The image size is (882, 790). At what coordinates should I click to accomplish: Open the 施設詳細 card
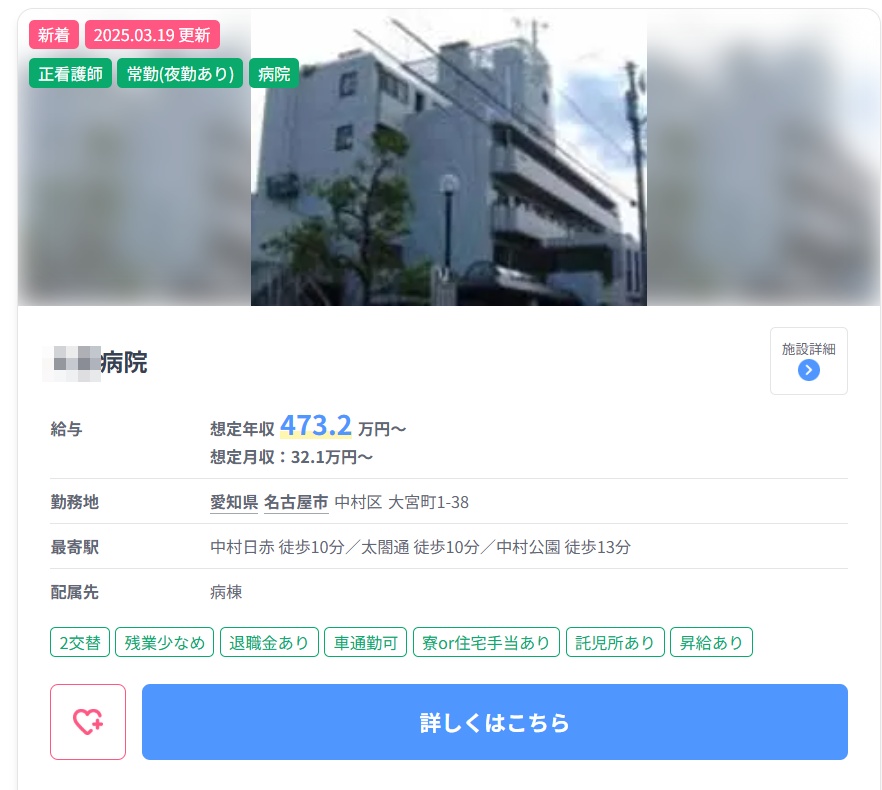pos(808,361)
